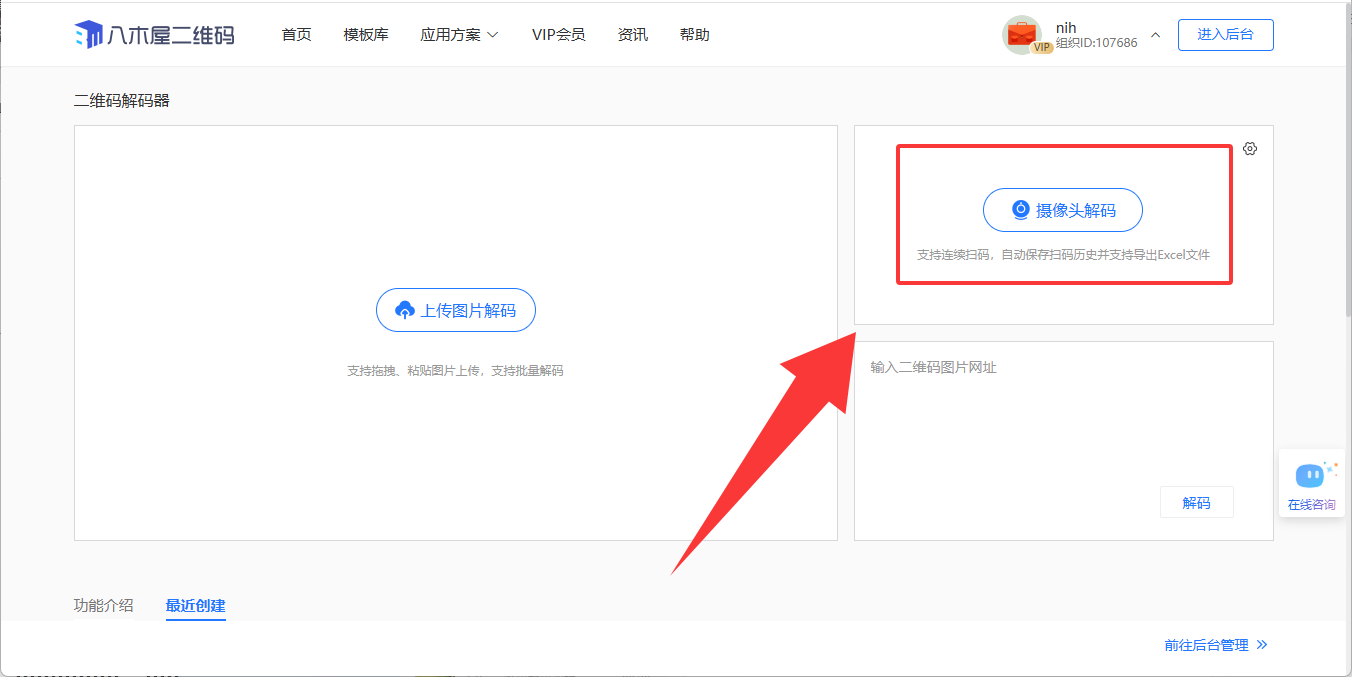1352x677 pixels.
Task: Select the VIP会员 menu item
Action: coord(558,35)
